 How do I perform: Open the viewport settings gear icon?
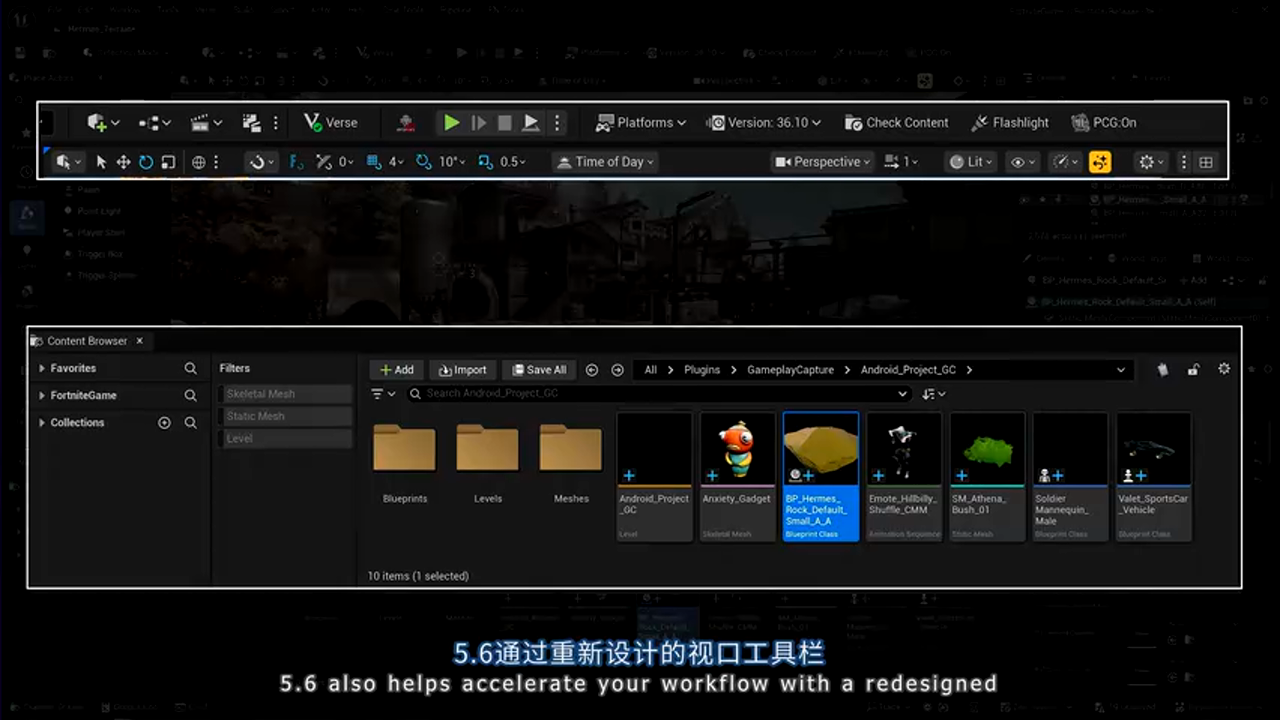click(x=1146, y=161)
